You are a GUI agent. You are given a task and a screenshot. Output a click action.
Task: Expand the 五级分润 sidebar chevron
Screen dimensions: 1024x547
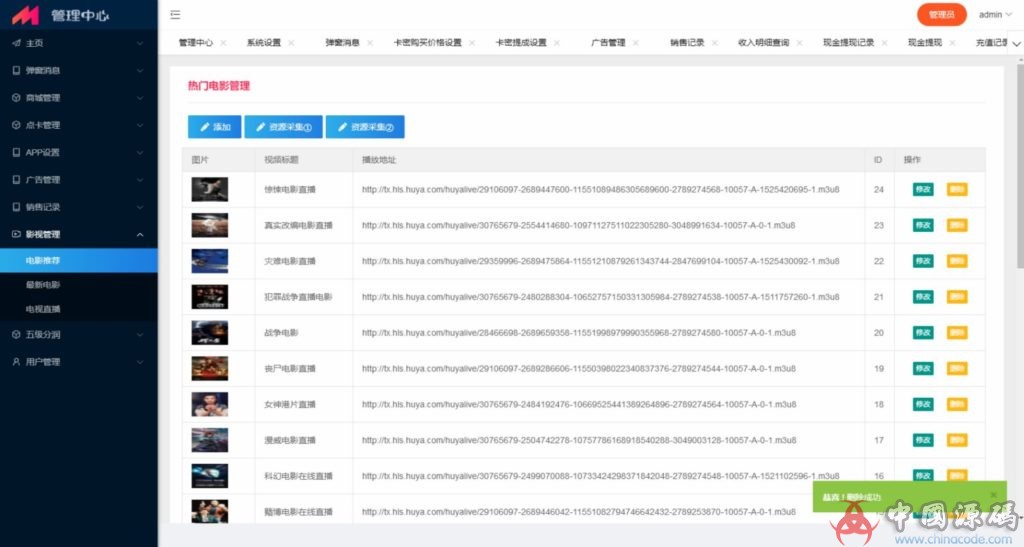tap(140, 334)
